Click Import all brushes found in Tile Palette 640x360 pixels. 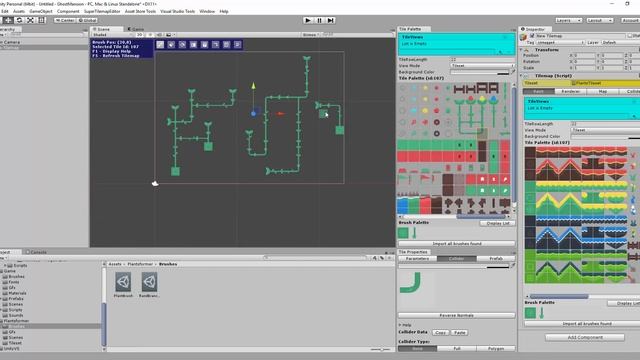(457, 244)
